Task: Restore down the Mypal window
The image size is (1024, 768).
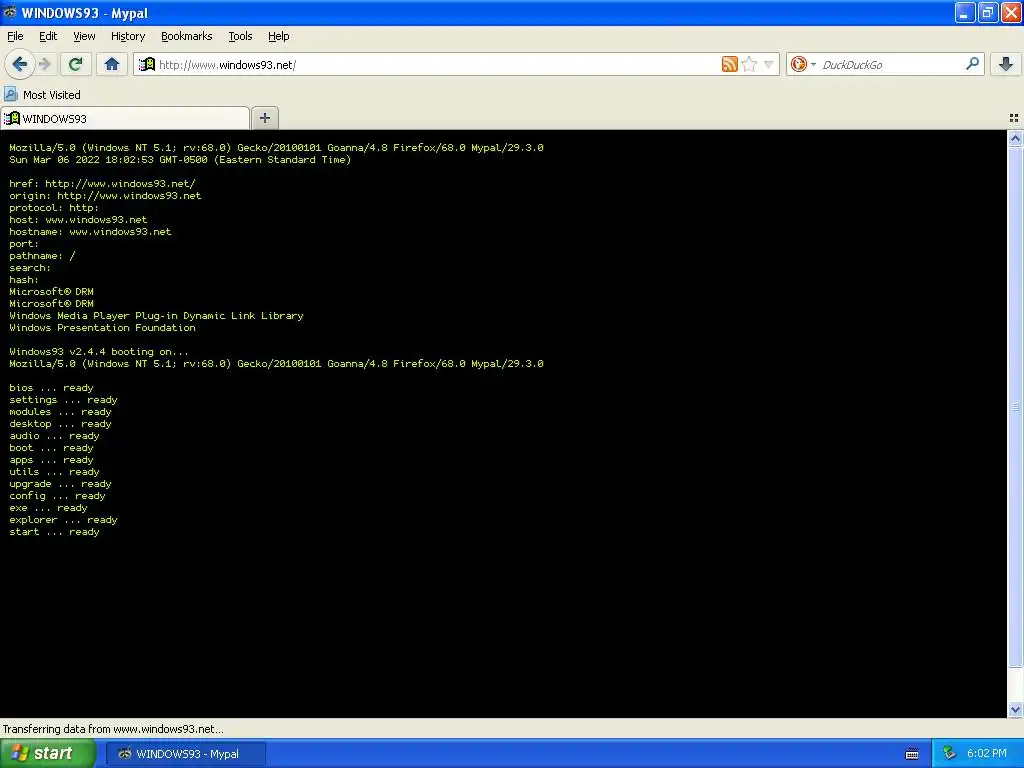Action: click(x=987, y=12)
